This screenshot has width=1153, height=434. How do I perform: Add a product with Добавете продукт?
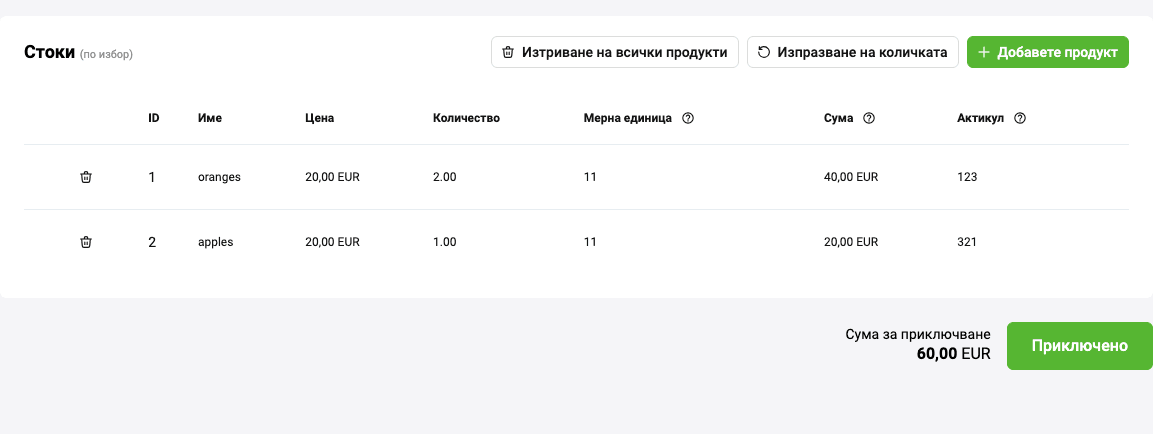pyautogui.click(x=1047, y=52)
